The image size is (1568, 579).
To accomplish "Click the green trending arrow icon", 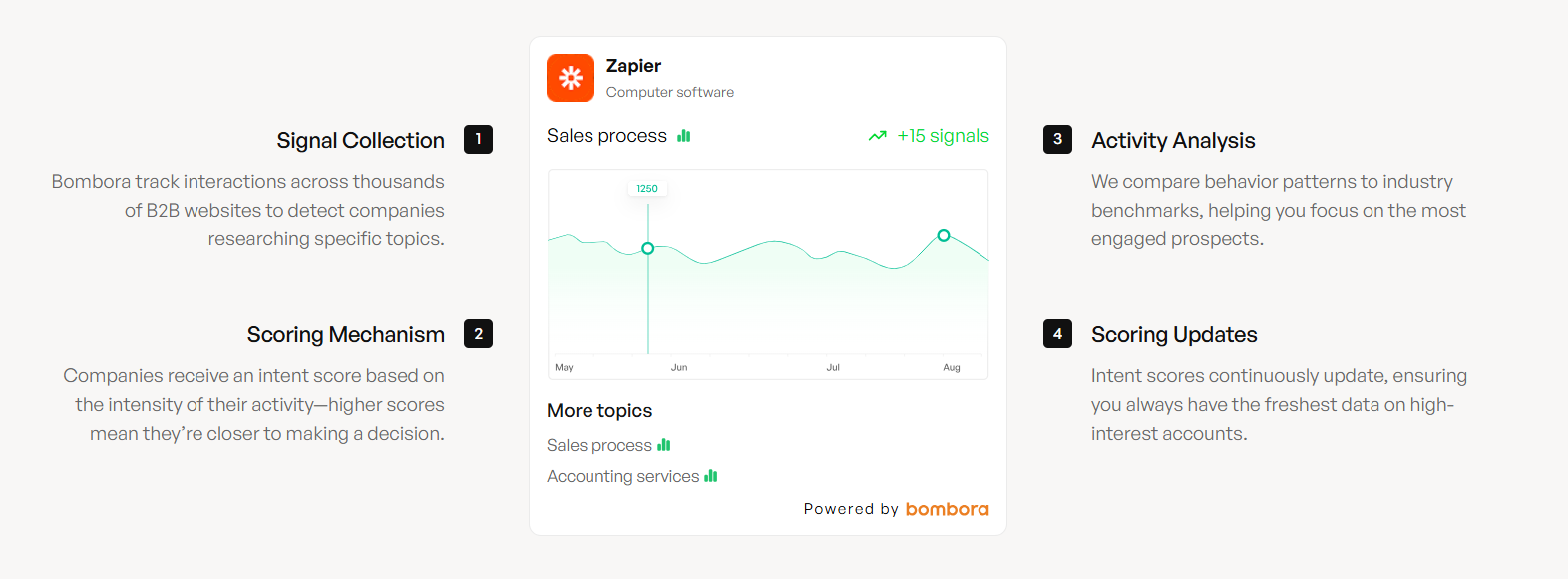I will pos(877,136).
